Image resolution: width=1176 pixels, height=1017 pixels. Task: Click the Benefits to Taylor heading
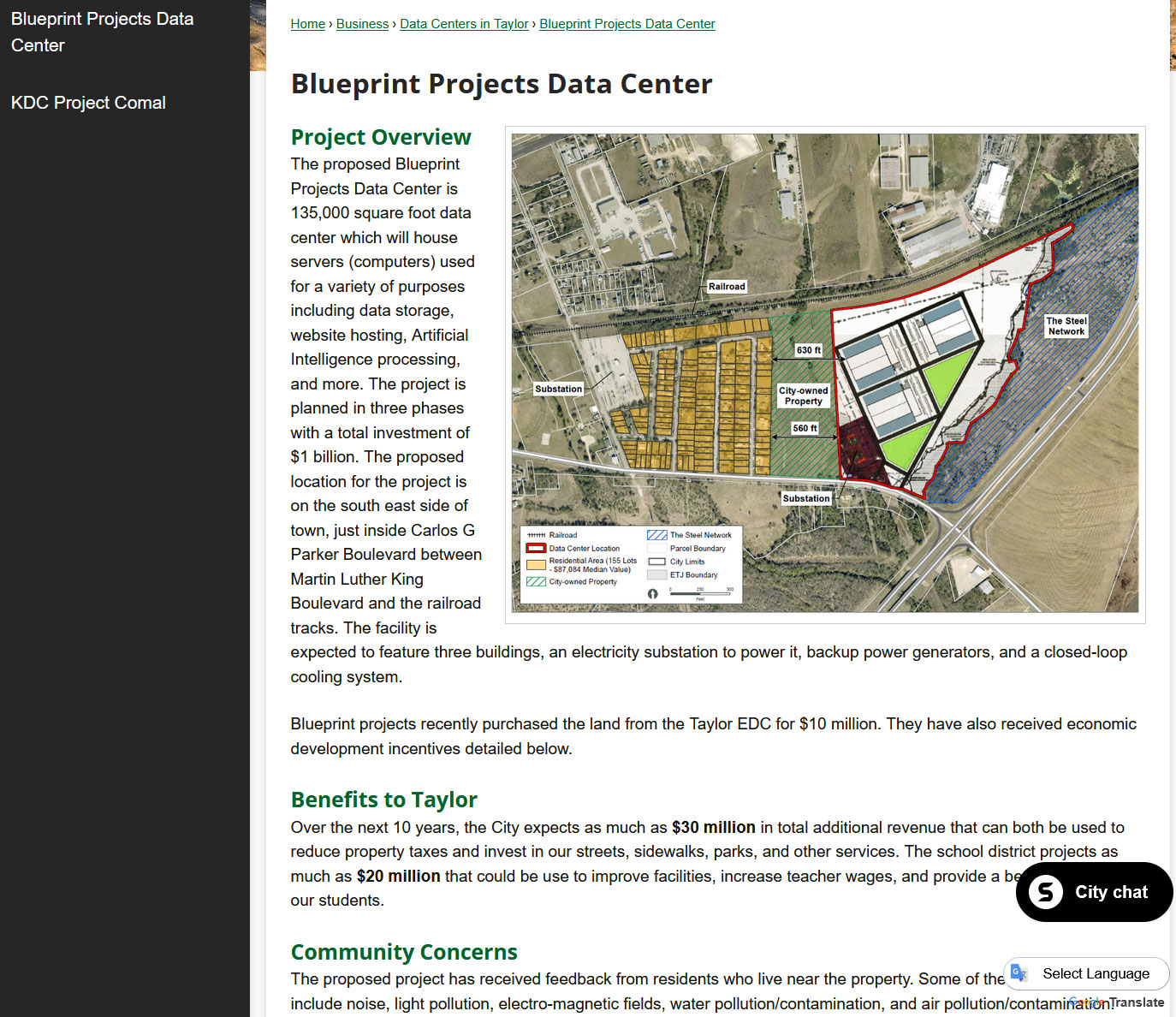(383, 800)
